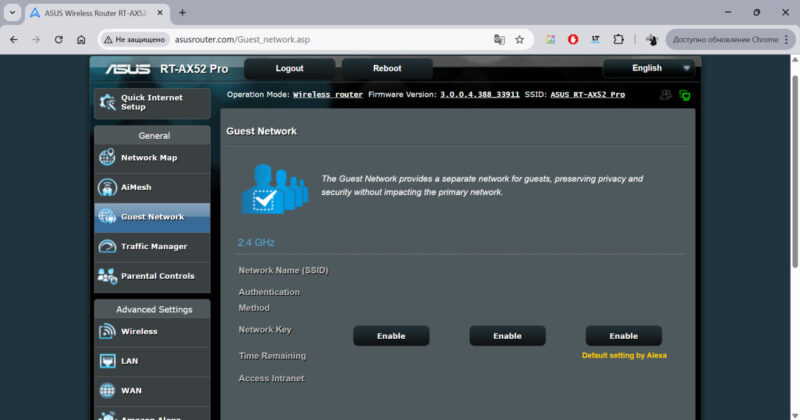Open a new browser tab
The height and width of the screenshot is (420, 800).
point(182,13)
